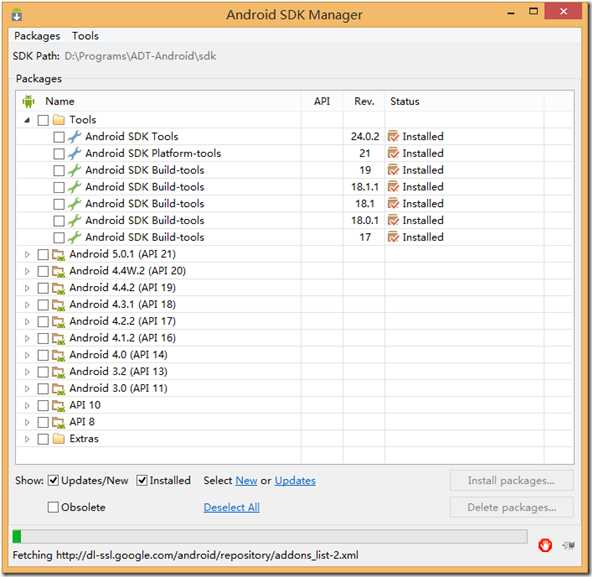Expand the Android 4.4.2 (API 19) node

pyautogui.click(x=27, y=288)
